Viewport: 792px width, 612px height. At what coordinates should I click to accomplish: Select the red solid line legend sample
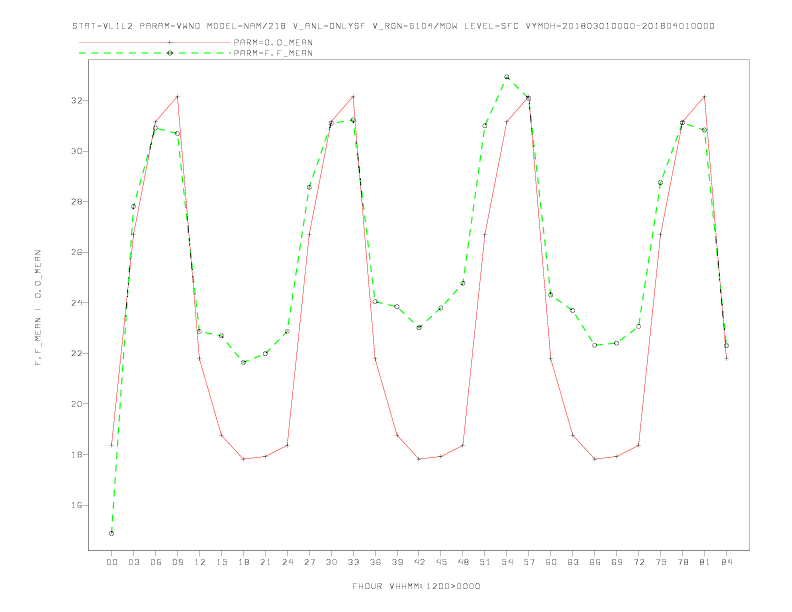(x=155, y=42)
